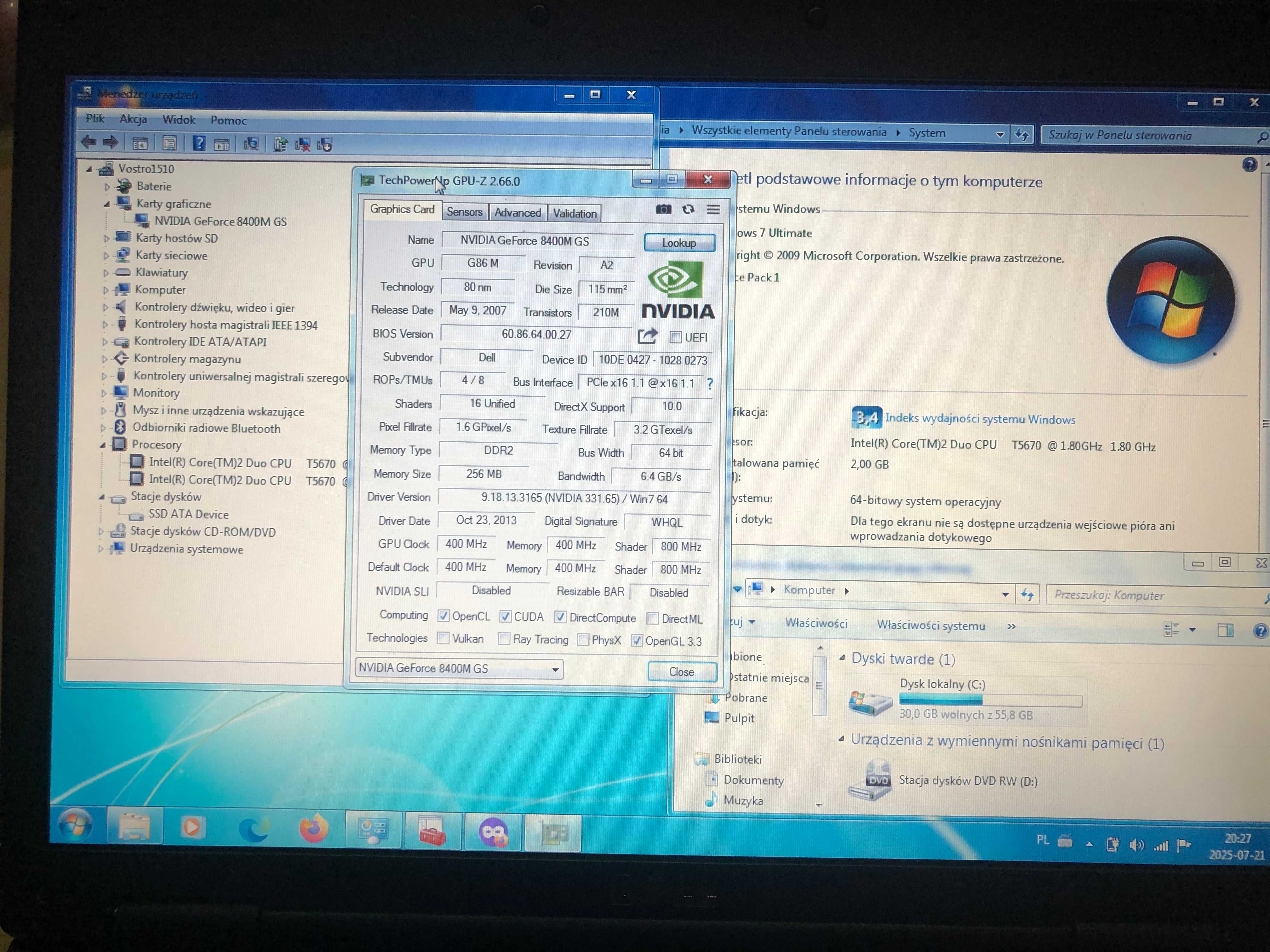This screenshot has height=952, width=1270.
Task: Click help icon in System control panel
Action: (x=1249, y=165)
